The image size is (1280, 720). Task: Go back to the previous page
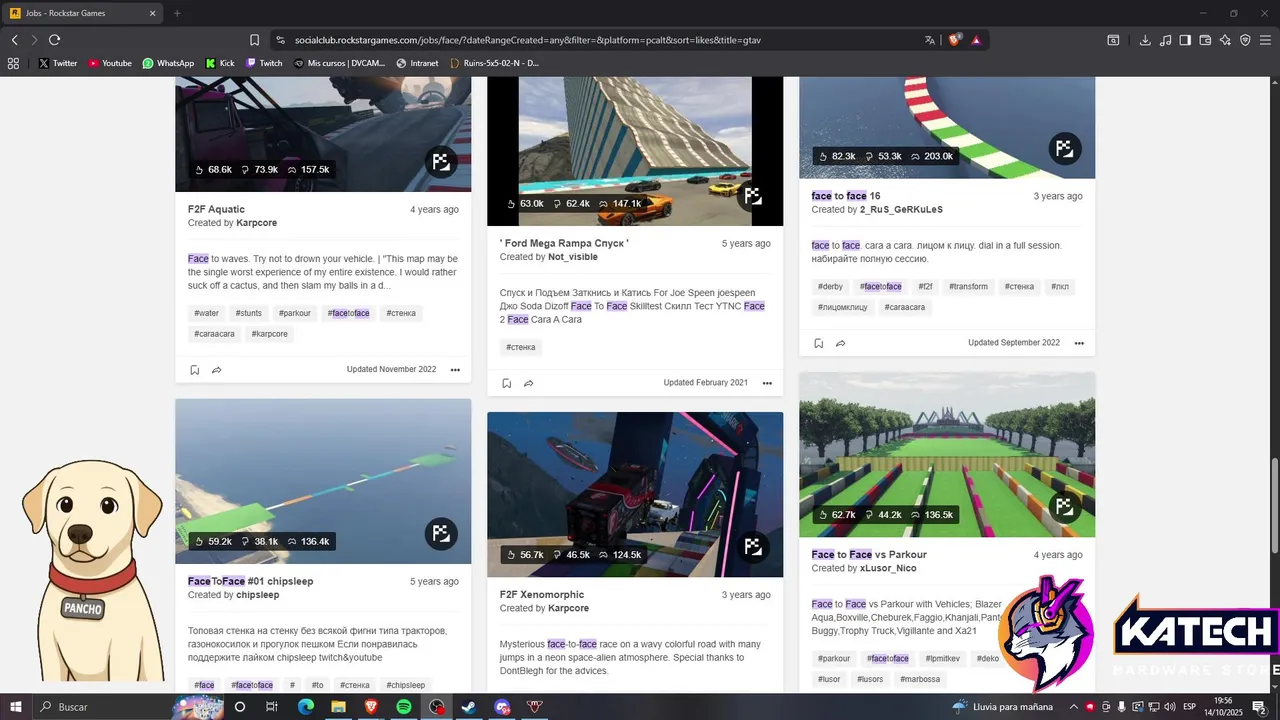point(14,40)
